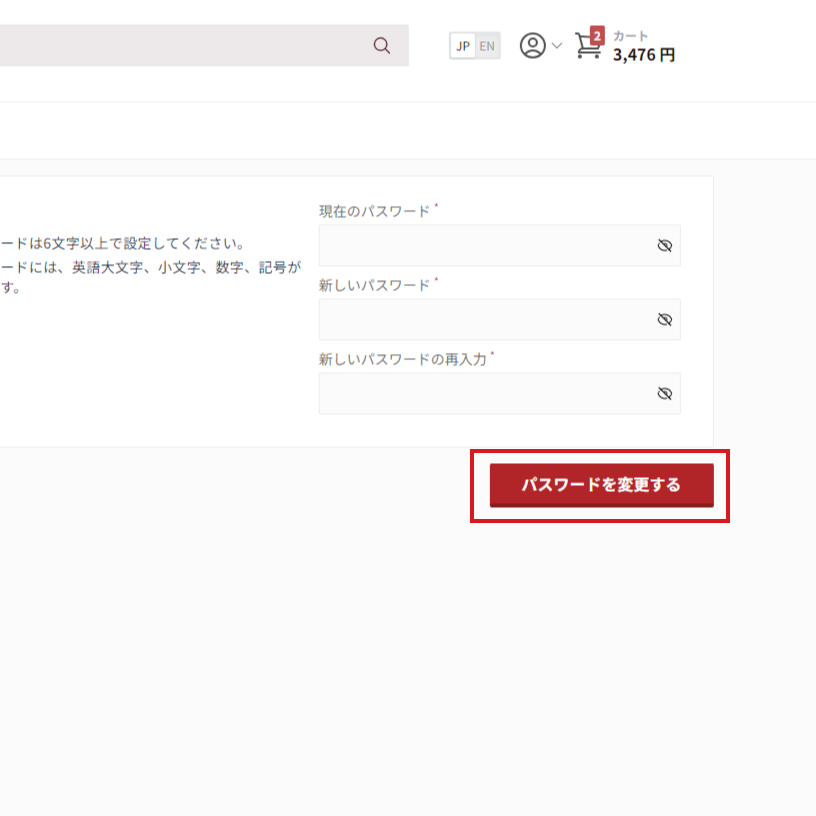Screen dimensions: 816x816
Task: Click inside the search bar
Action: click(x=204, y=45)
